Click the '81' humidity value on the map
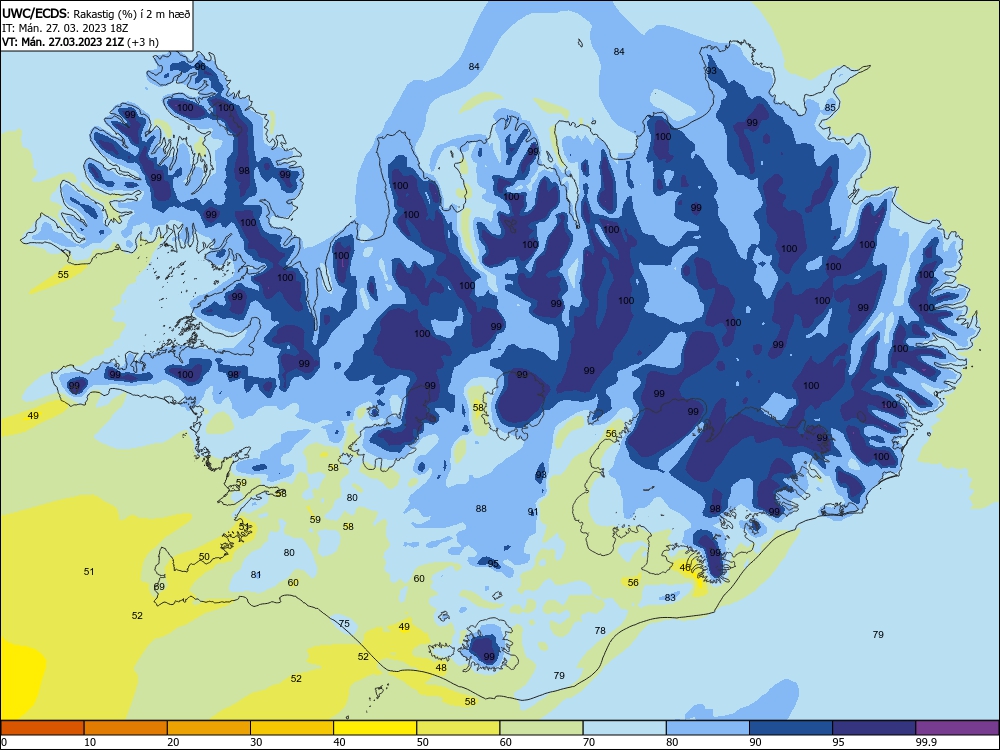This screenshot has width=1000, height=750. [256, 575]
